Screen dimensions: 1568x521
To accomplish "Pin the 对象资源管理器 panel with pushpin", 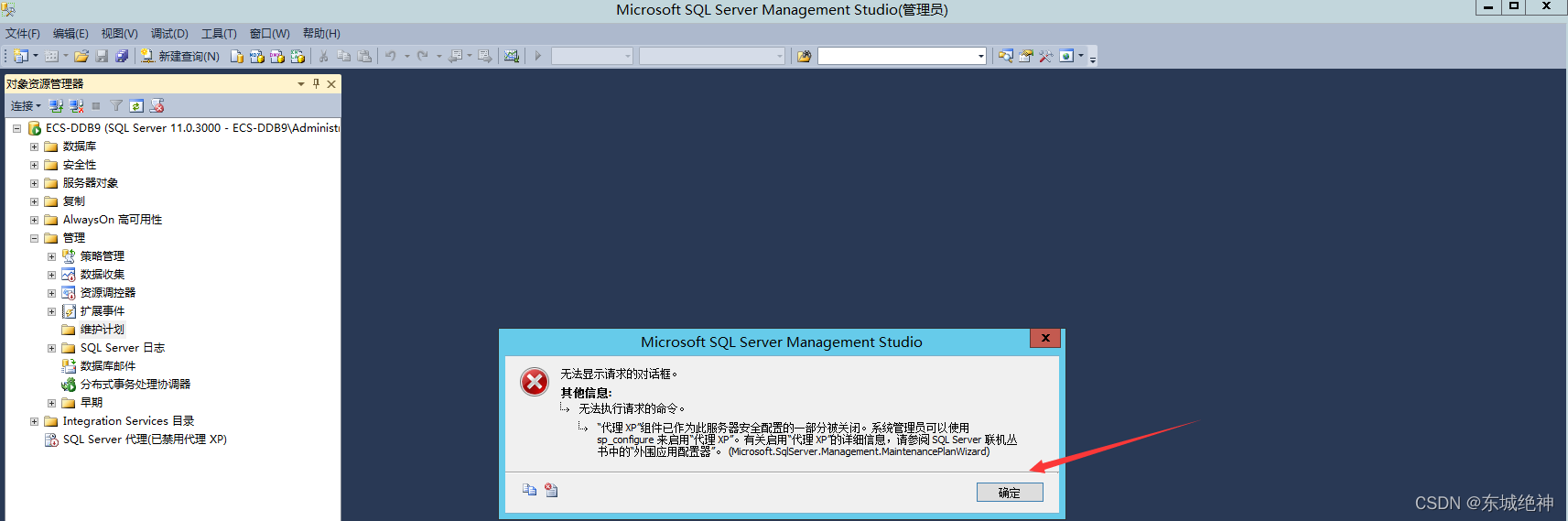I will (317, 83).
